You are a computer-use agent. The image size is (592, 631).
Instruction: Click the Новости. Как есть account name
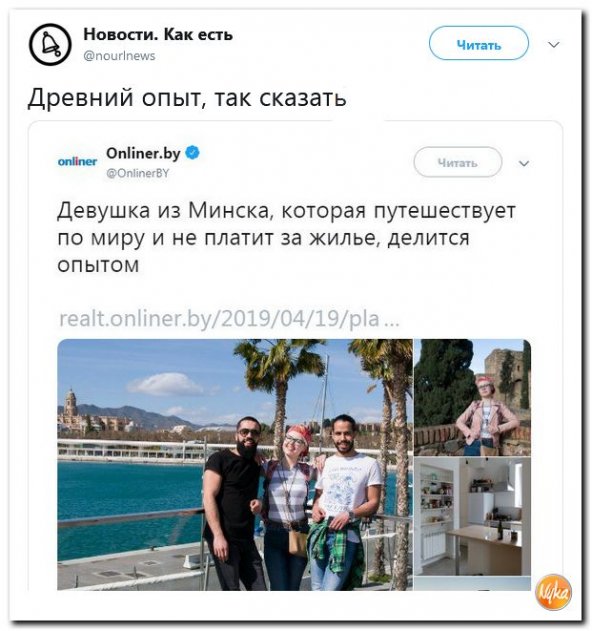coord(158,35)
